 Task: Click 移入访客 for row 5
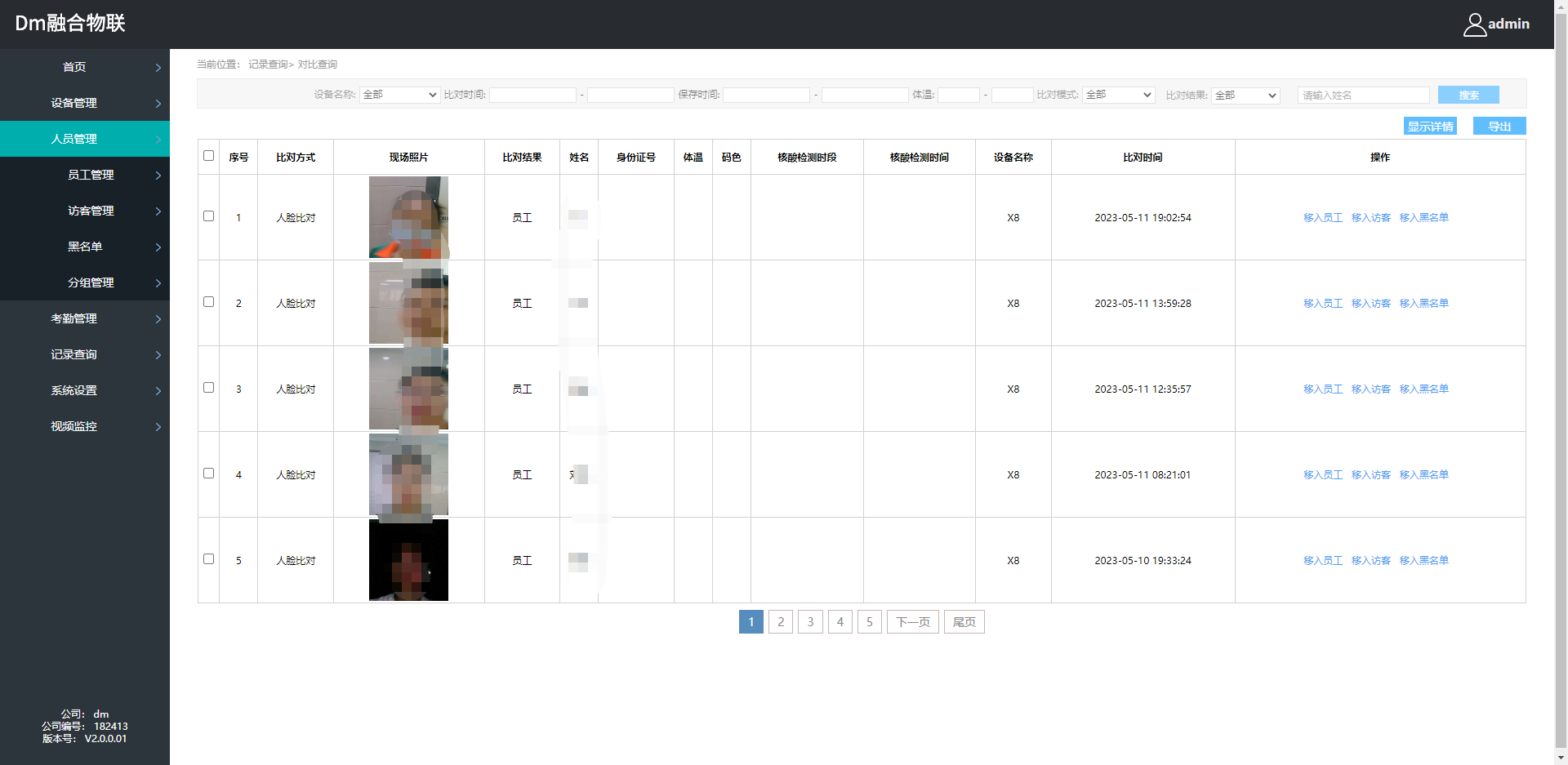tap(1371, 560)
